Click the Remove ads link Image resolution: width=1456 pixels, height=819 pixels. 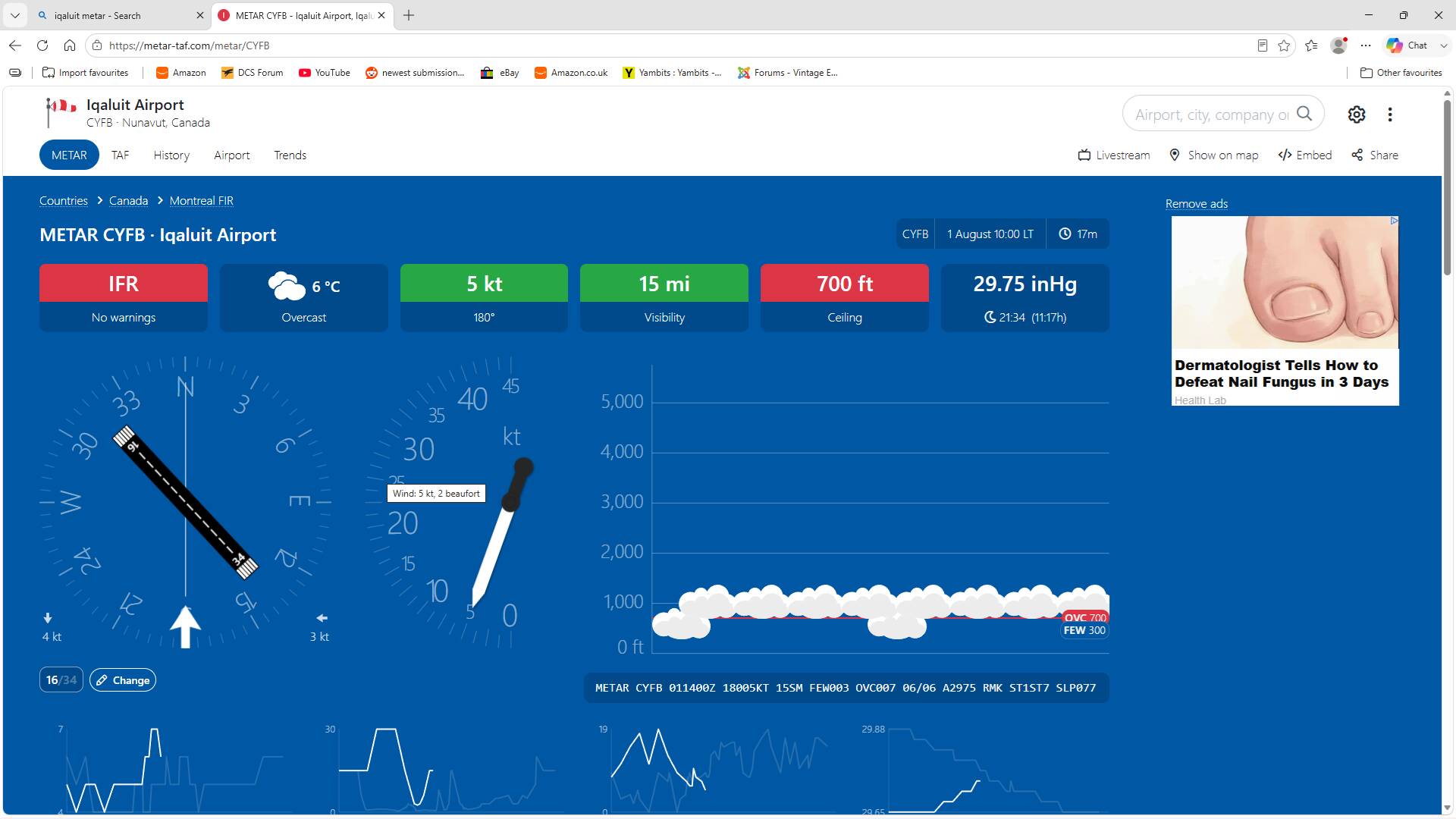pos(1197,204)
